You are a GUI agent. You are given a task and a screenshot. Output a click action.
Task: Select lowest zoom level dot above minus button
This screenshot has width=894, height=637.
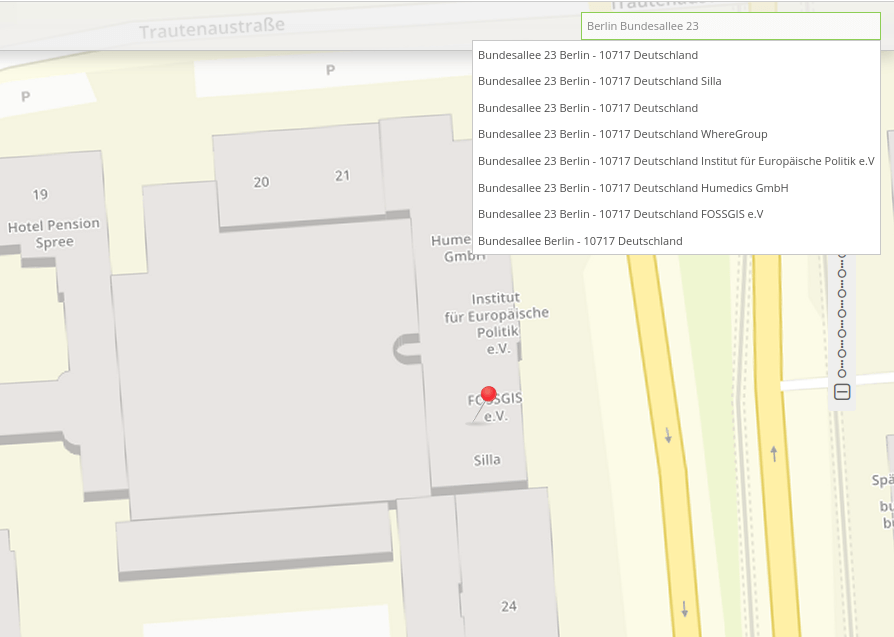point(842,373)
